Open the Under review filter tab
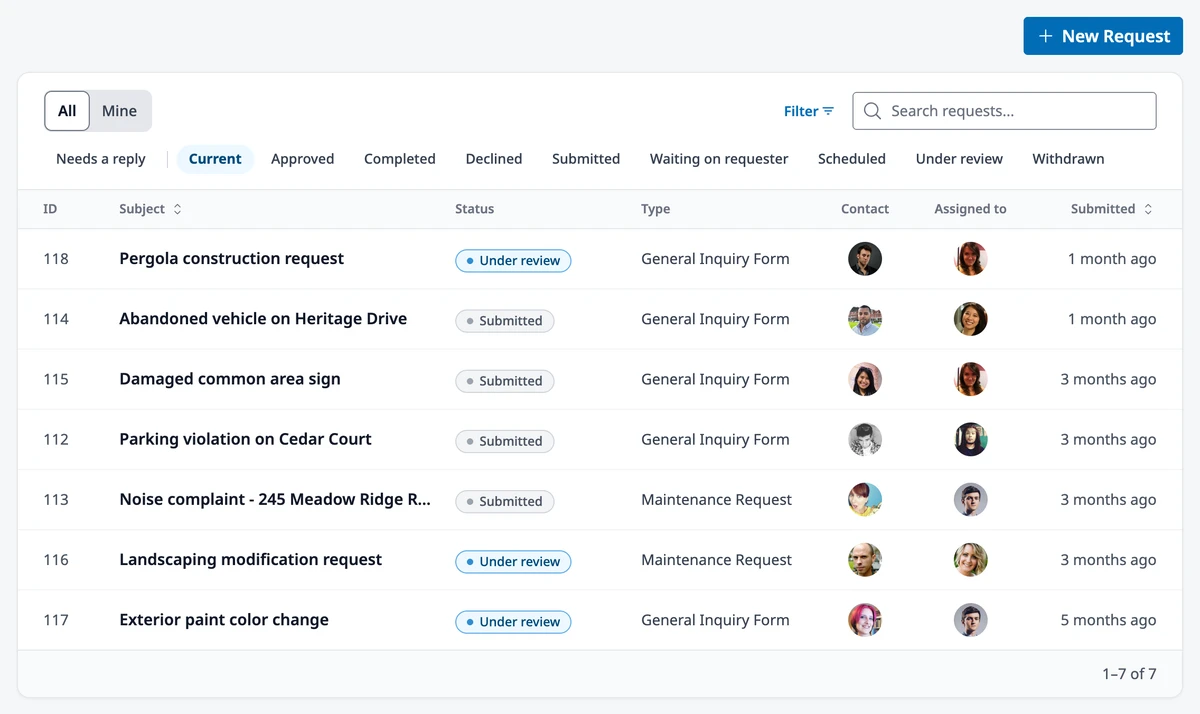 click(x=959, y=159)
